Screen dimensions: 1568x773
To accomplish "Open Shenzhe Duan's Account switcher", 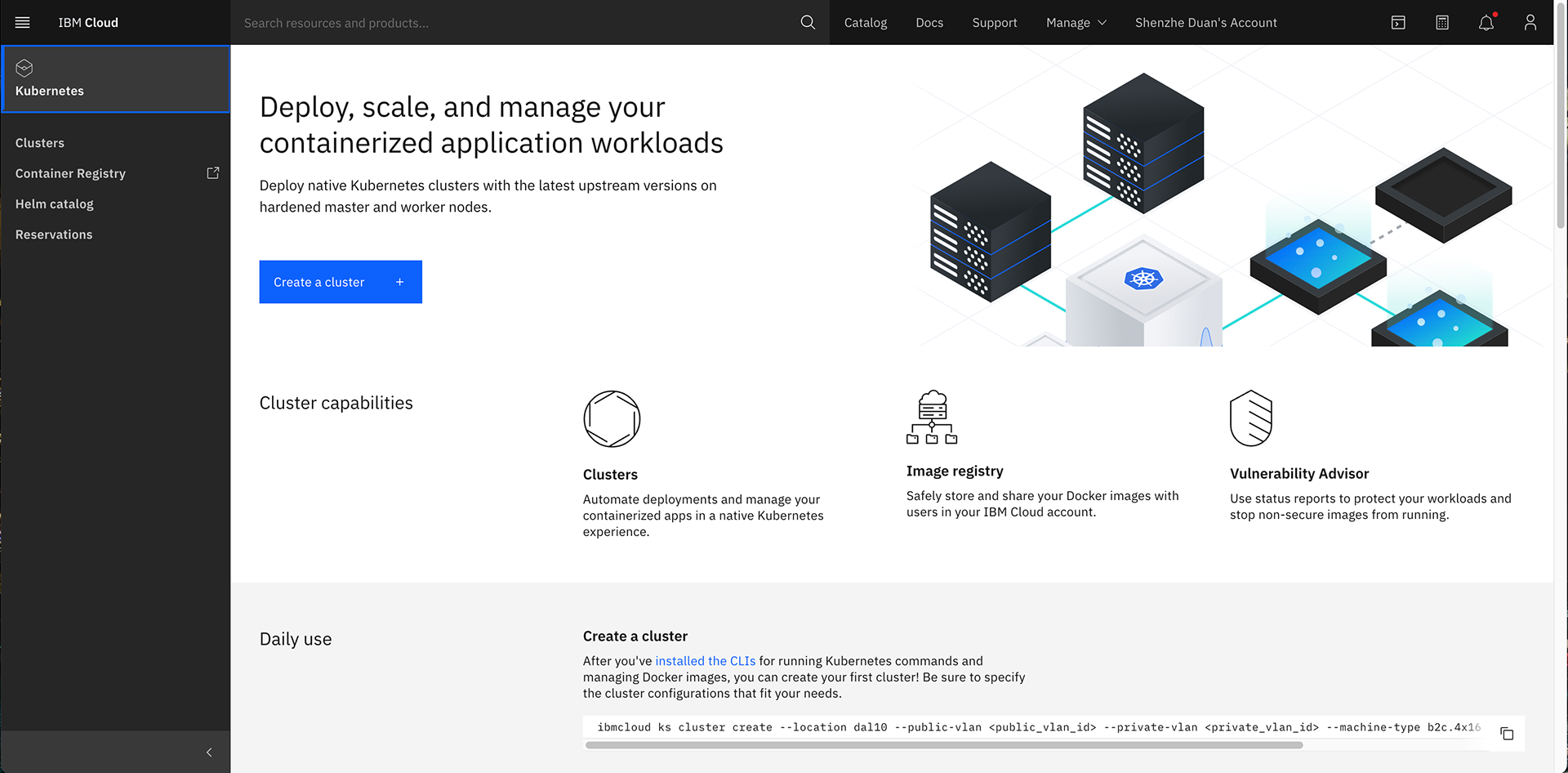I will point(1206,23).
